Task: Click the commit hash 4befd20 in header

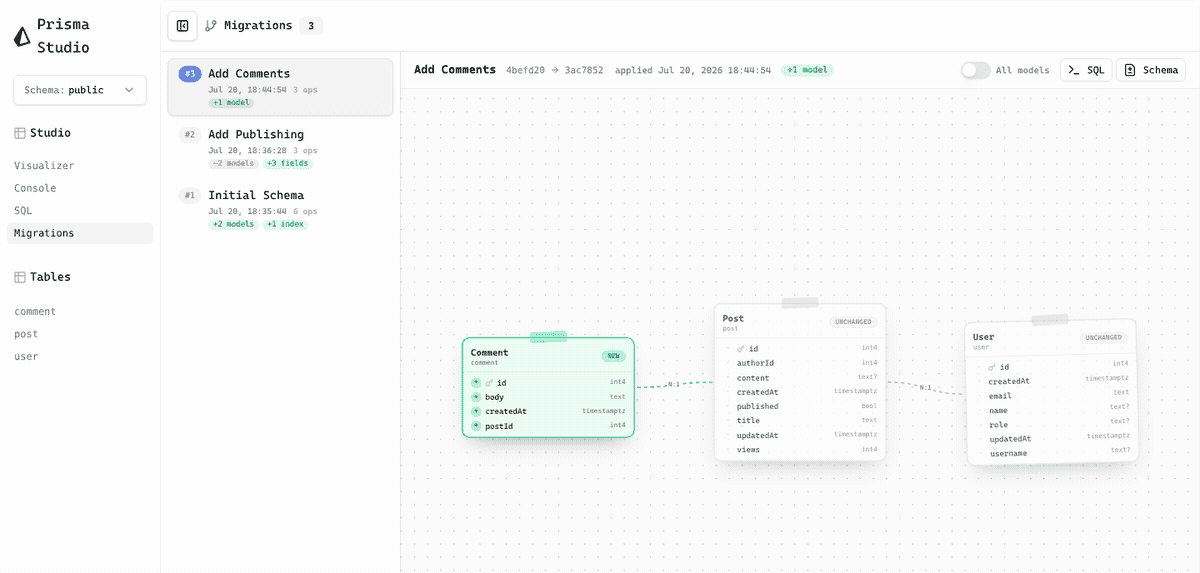Action: (526, 70)
